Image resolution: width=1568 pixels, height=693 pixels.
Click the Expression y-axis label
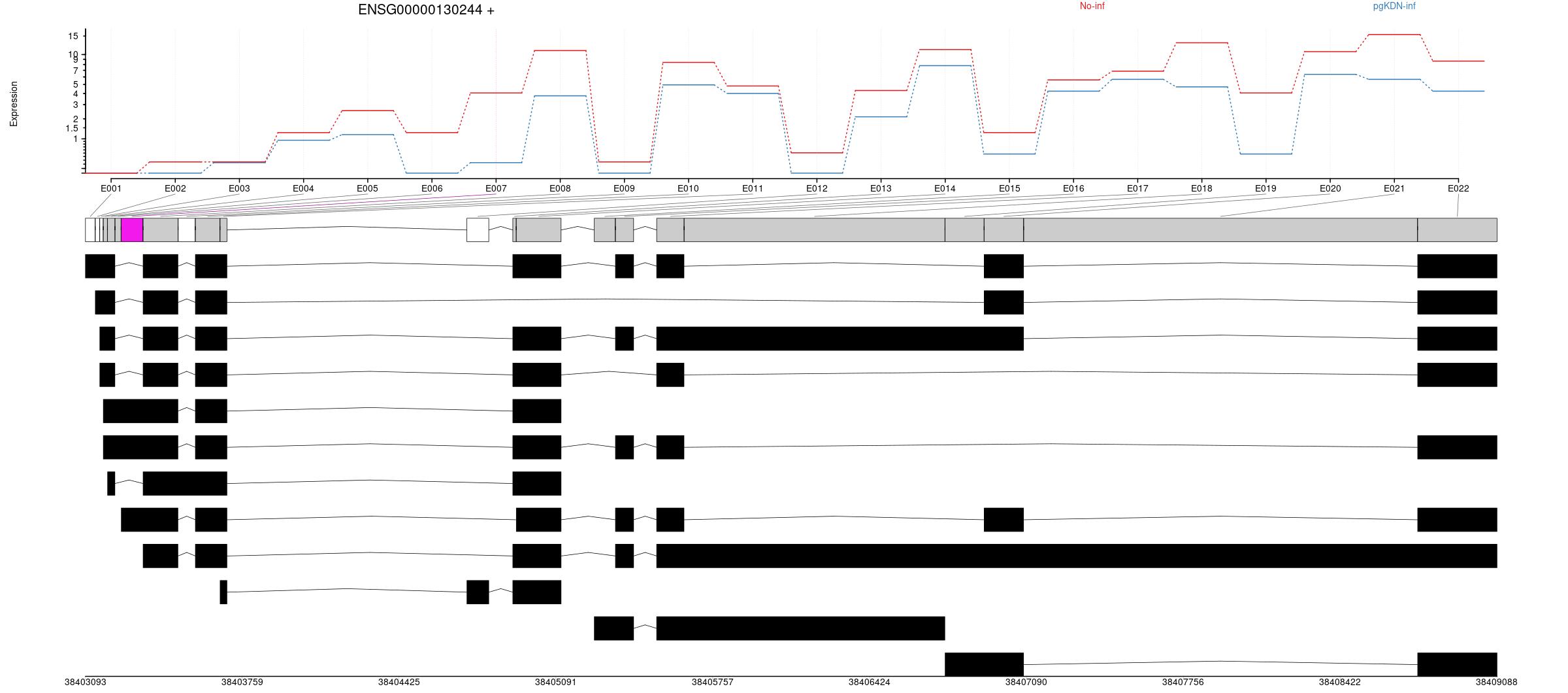[x=14, y=104]
